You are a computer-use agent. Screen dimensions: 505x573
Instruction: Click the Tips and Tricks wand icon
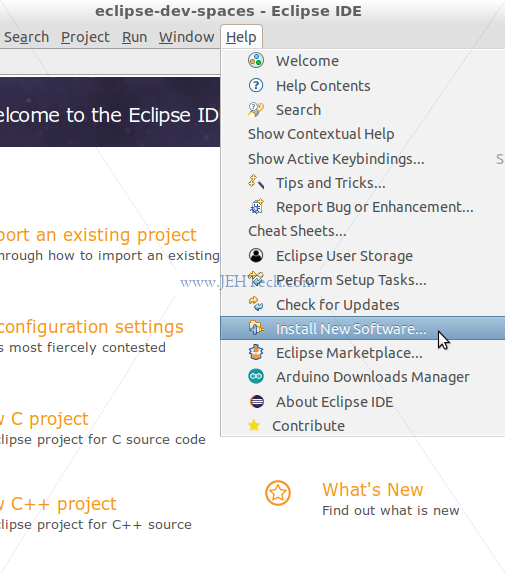(256, 182)
